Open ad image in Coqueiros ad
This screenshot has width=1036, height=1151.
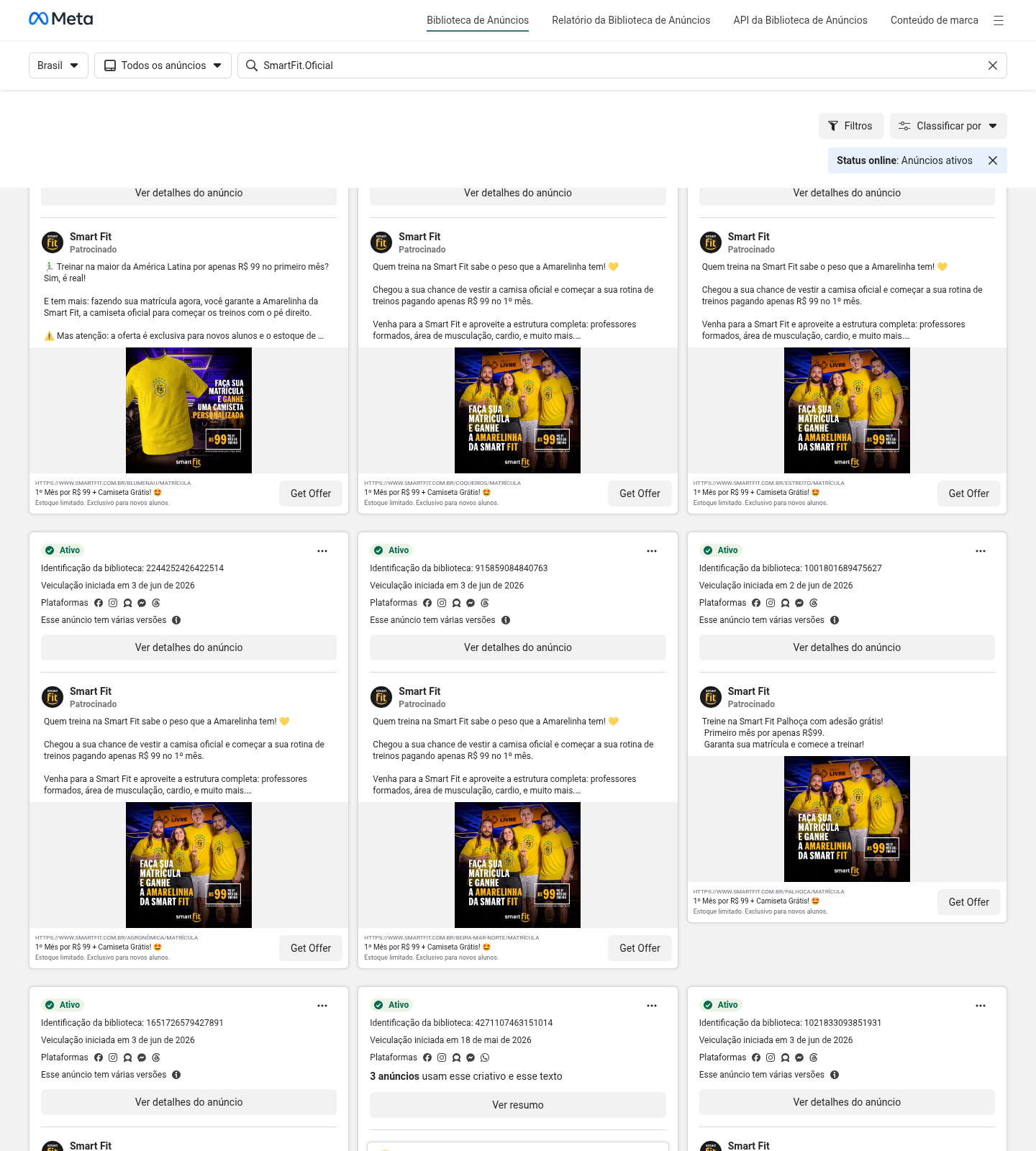[518, 410]
